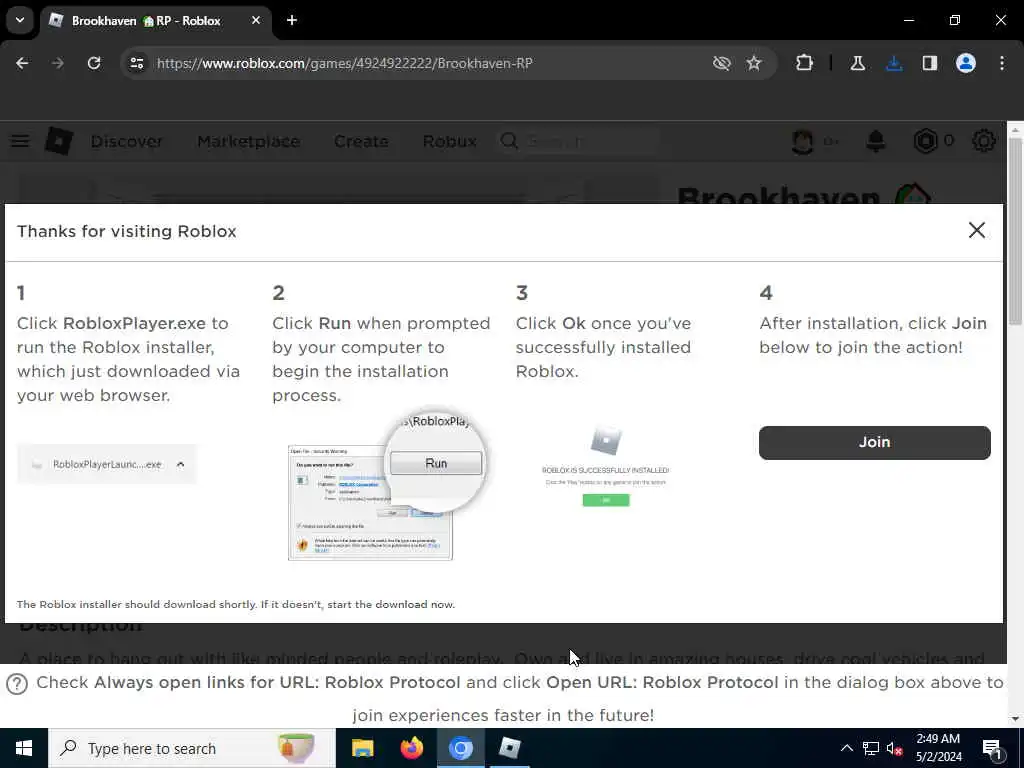This screenshot has height=768, width=1024.
Task: Bookmark this page with the star icon
Action: point(754,63)
